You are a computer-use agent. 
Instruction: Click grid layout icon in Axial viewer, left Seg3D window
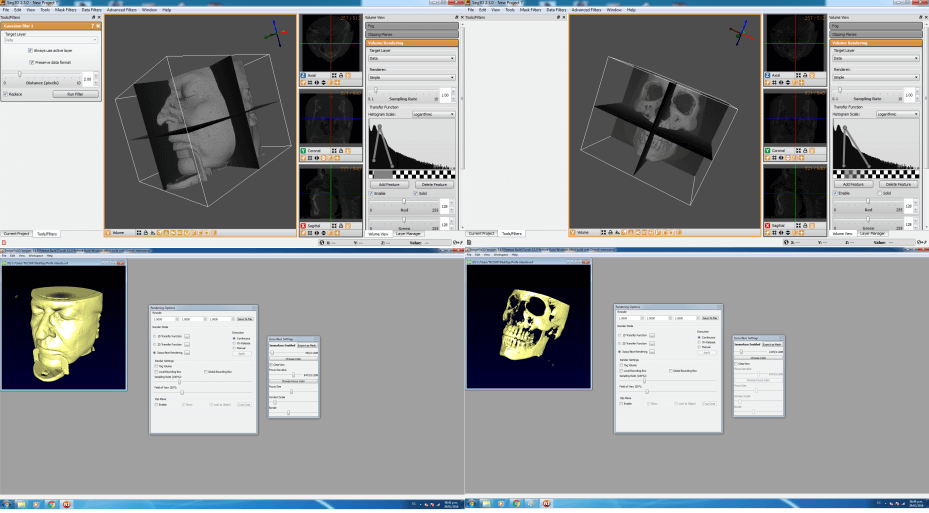coord(334,76)
